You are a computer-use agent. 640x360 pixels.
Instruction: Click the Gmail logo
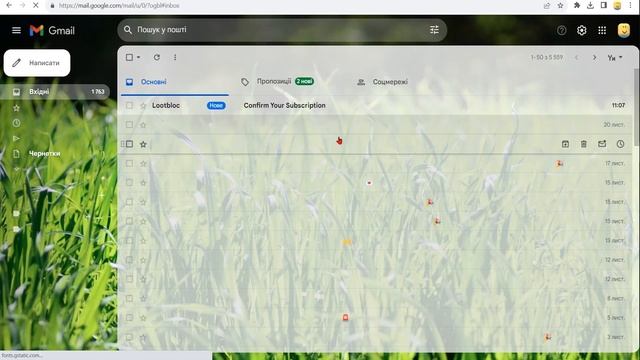click(x=52, y=30)
